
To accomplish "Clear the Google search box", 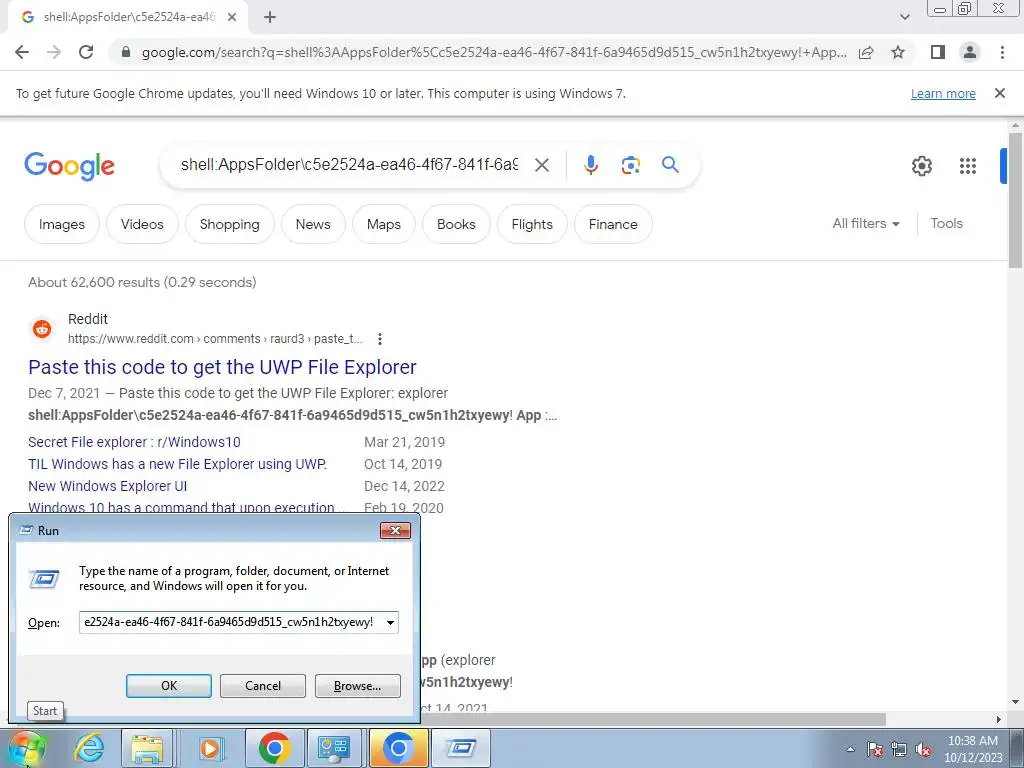I will coord(541,165).
